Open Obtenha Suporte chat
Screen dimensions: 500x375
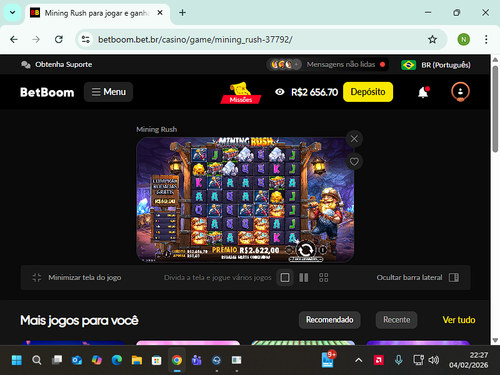click(x=57, y=64)
